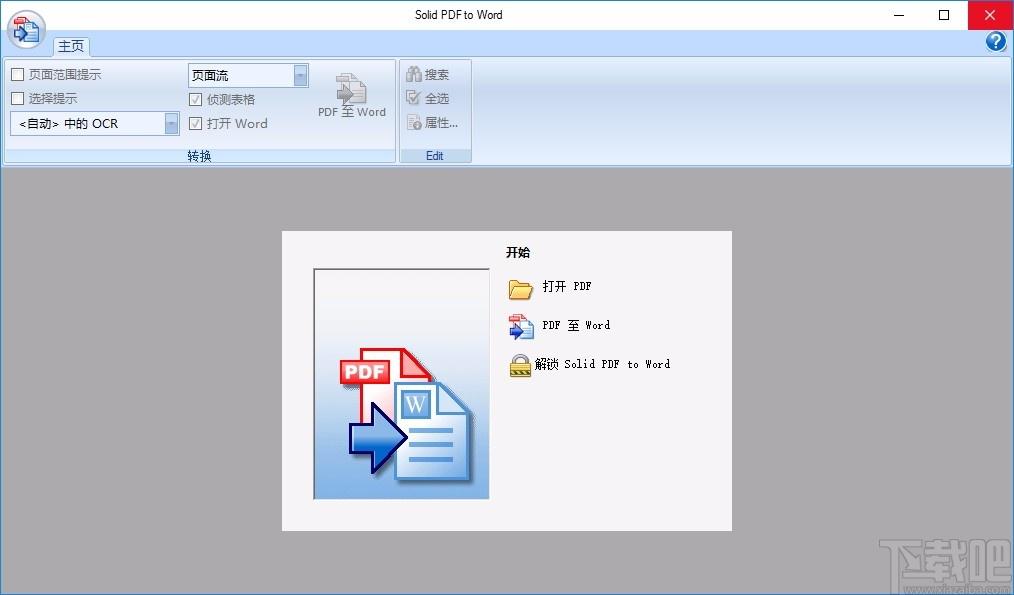Image resolution: width=1014 pixels, height=595 pixels.
Task: Click the Edit group label
Action: pyautogui.click(x=435, y=156)
